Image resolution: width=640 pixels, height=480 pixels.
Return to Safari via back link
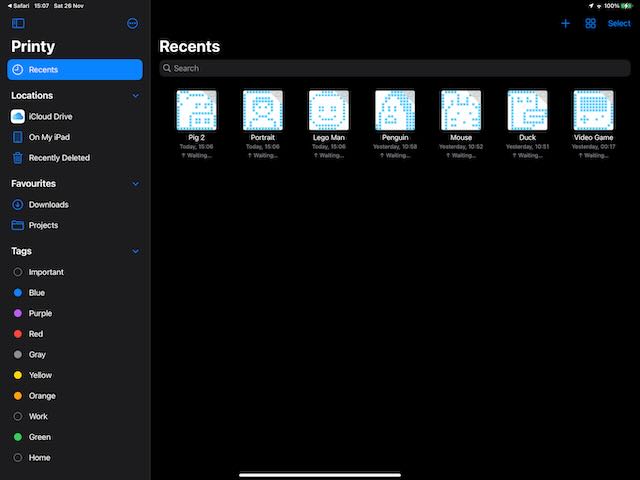pyautogui.click(x=18, y=6)
